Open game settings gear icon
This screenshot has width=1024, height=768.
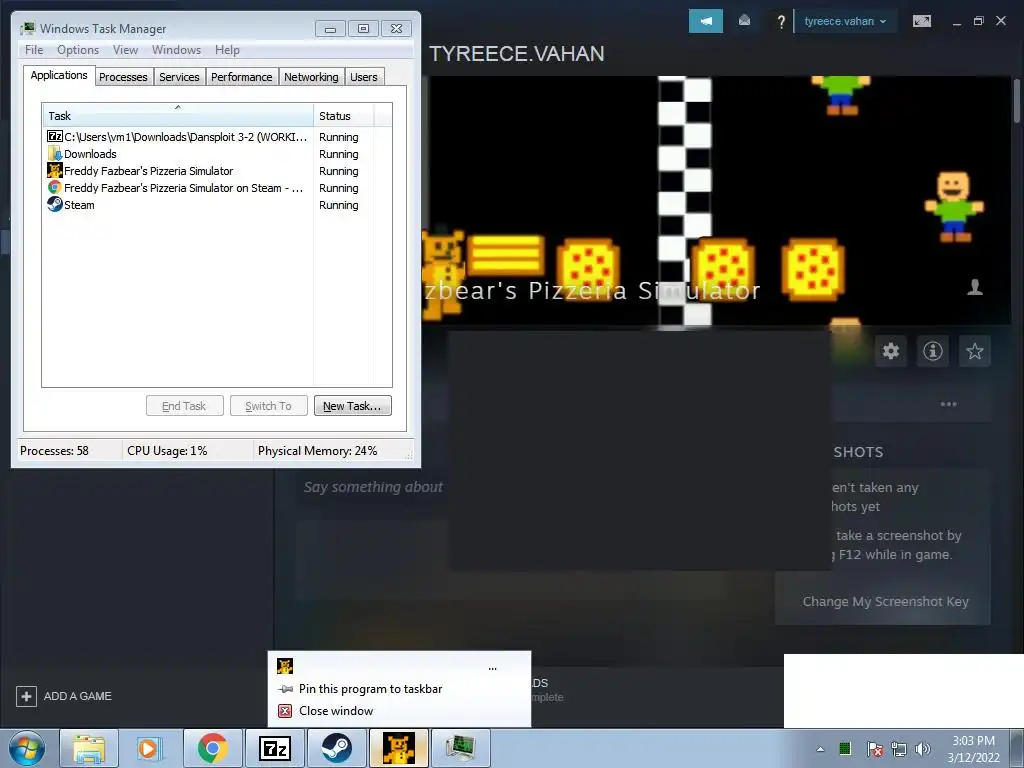coord(891,351)
